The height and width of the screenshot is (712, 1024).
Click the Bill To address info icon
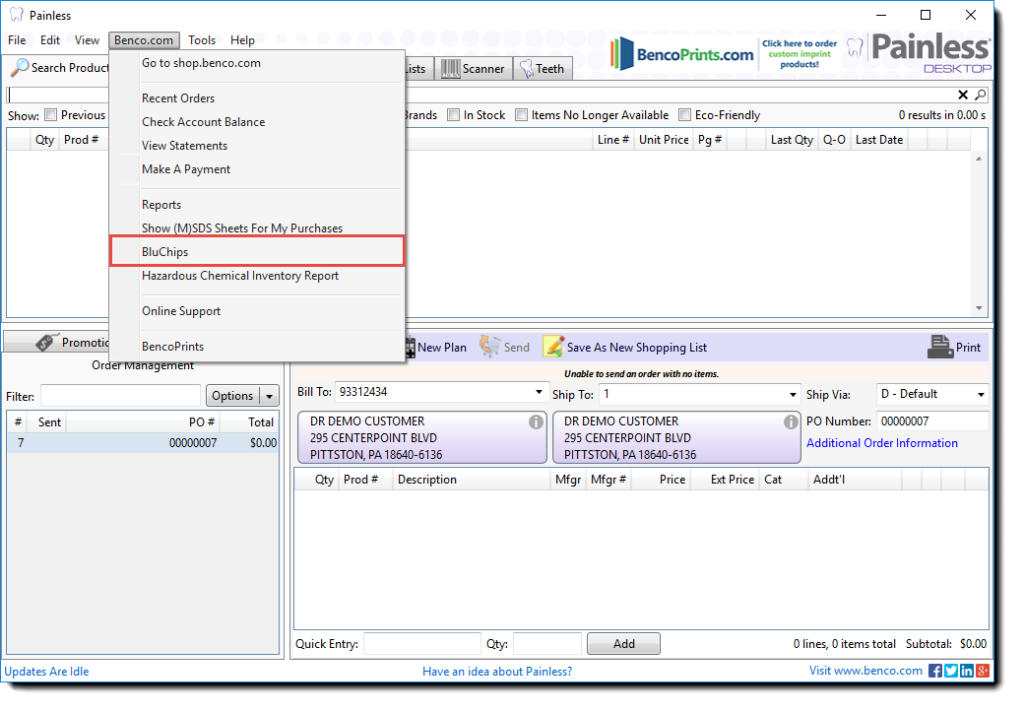536,422
